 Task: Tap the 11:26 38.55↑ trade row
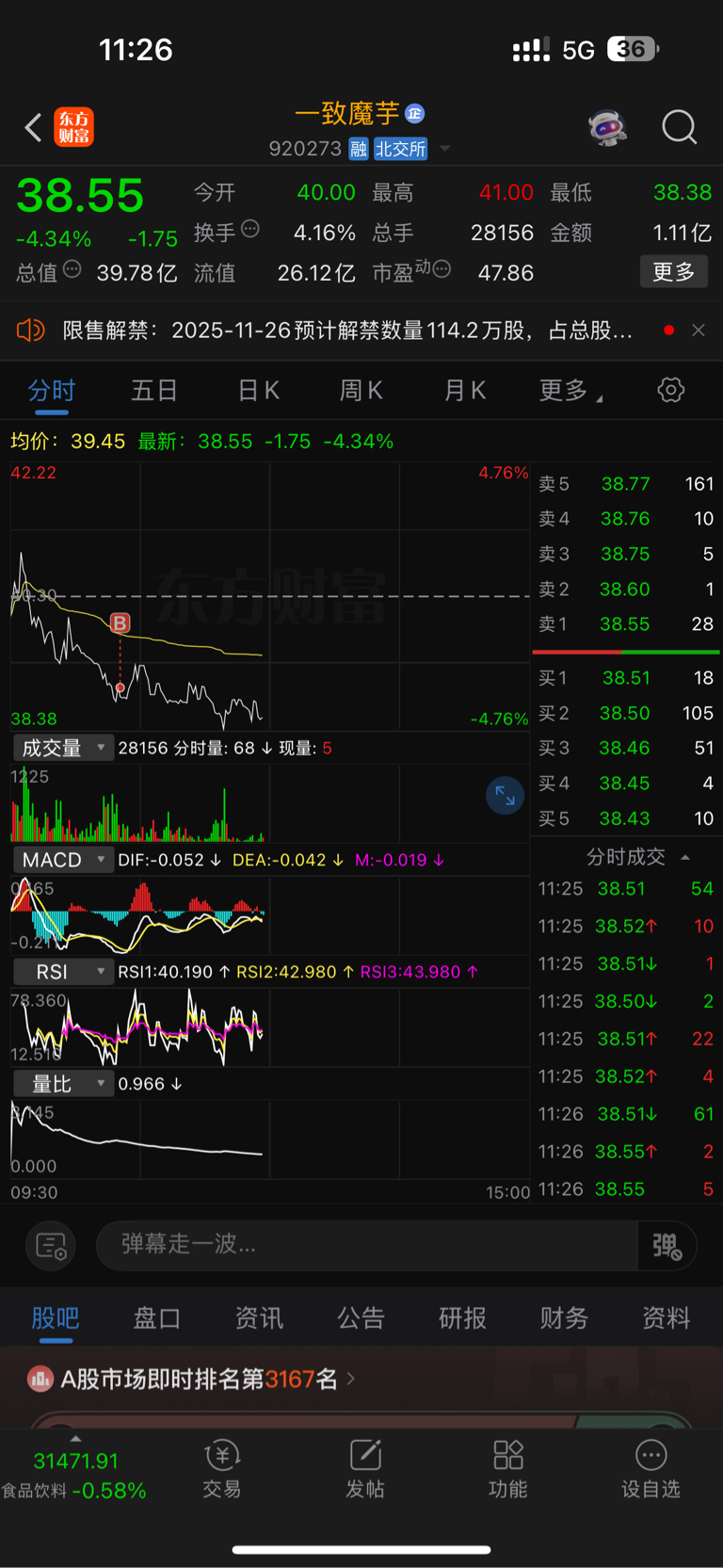coord(626,1151)
